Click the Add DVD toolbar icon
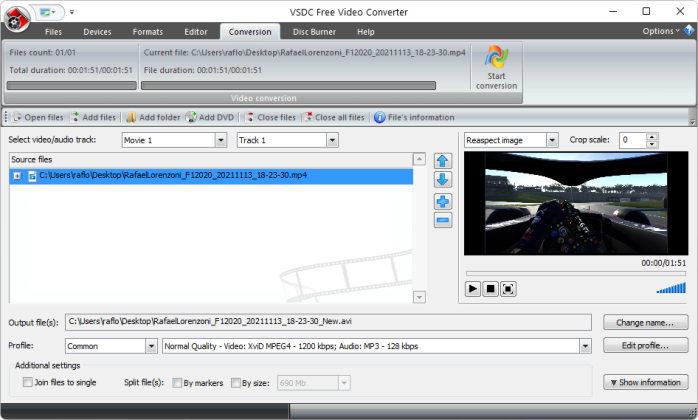 click(x=191, y=117)
